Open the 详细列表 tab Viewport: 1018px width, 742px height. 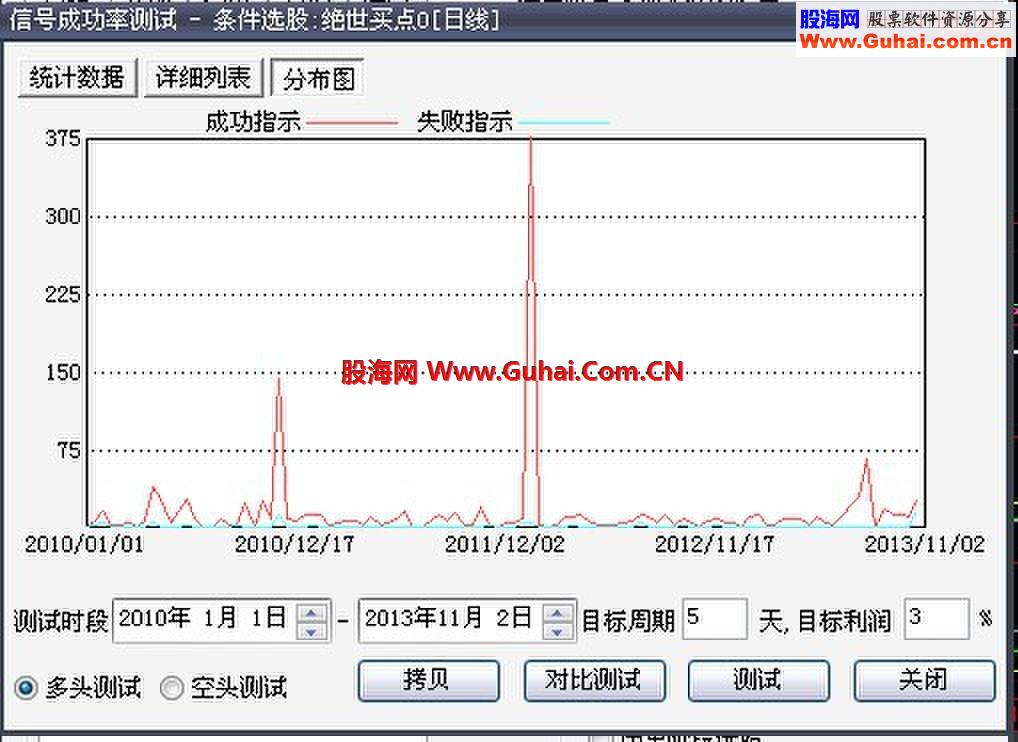coord(203,77)
